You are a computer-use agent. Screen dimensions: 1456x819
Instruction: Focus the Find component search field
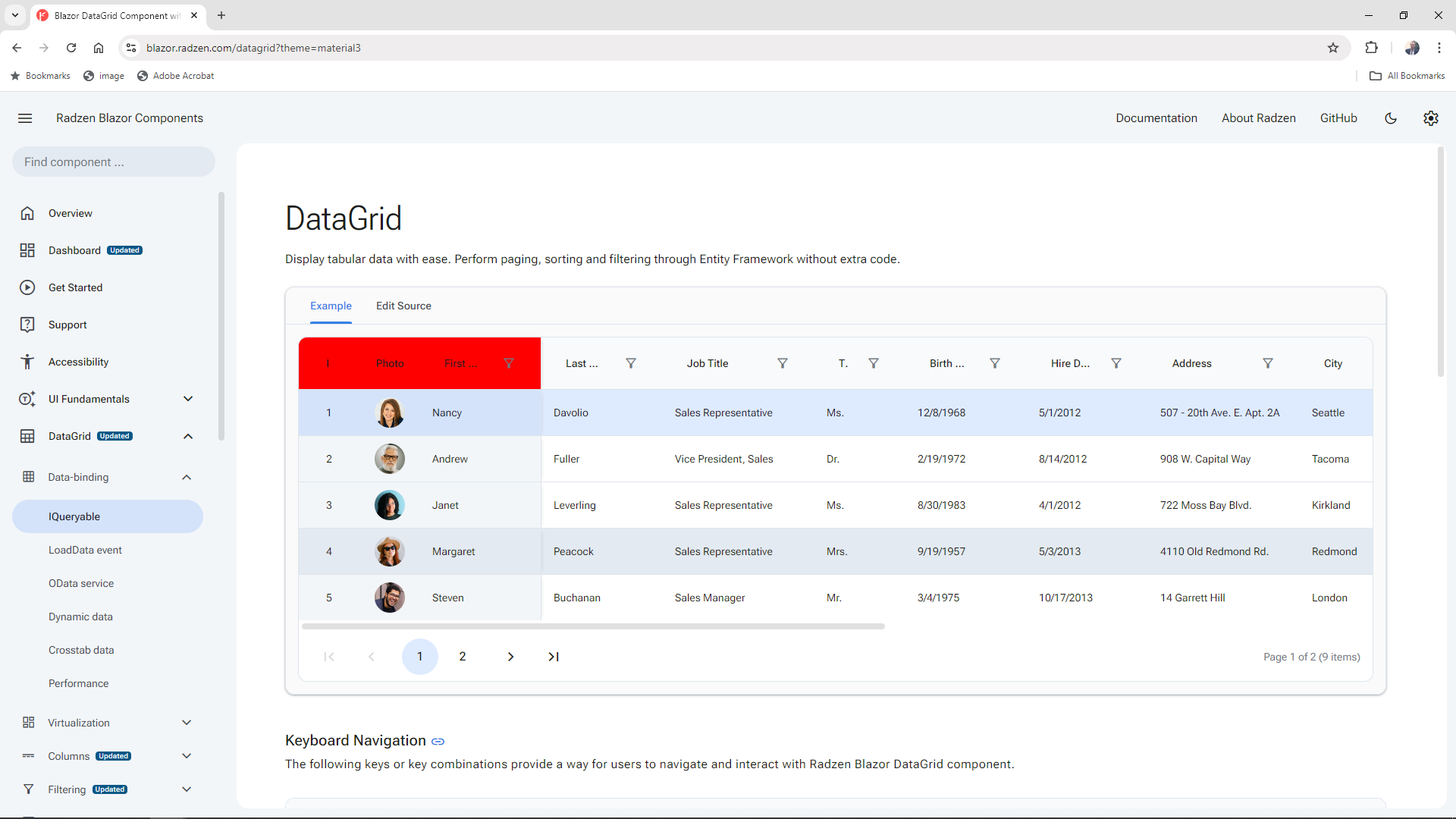point(114,162)
